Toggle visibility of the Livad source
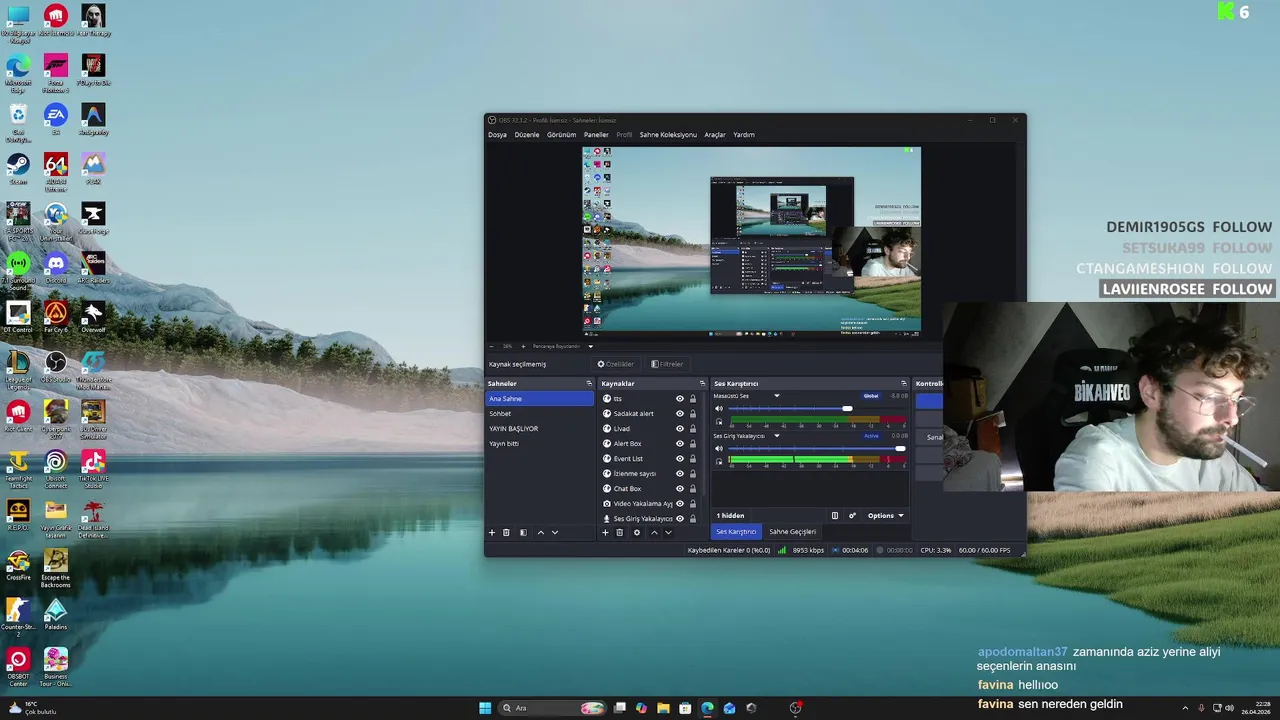Viewport: 1280px width, 720px height. 680,428
